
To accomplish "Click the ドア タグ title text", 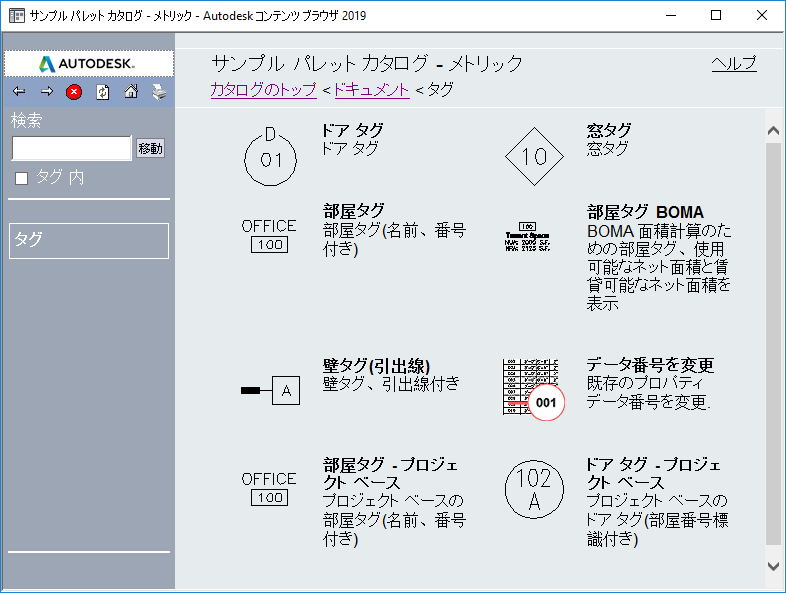I will click(x=352, y=130).
